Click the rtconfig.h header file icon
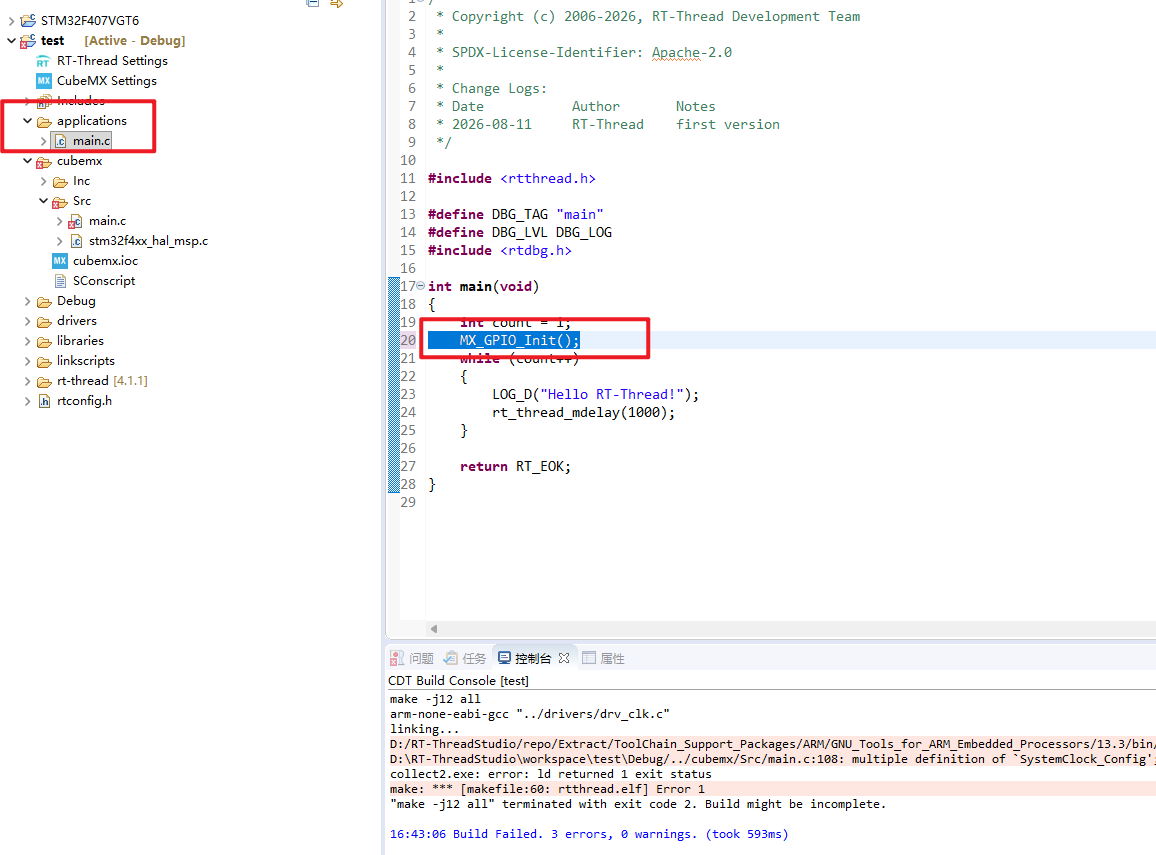 click(x=44, y=401)
